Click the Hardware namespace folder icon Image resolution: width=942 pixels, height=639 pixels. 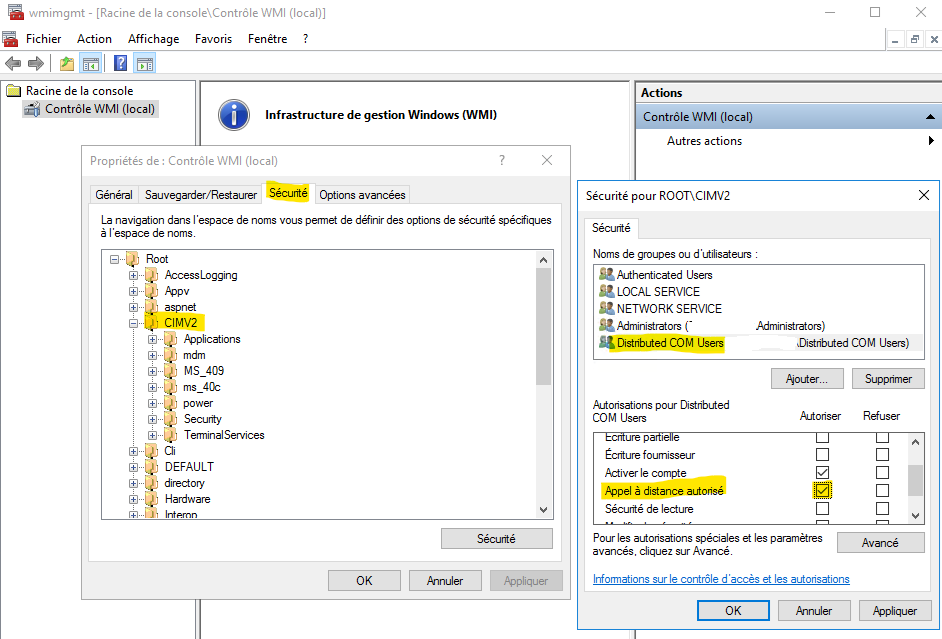[152, 499]
